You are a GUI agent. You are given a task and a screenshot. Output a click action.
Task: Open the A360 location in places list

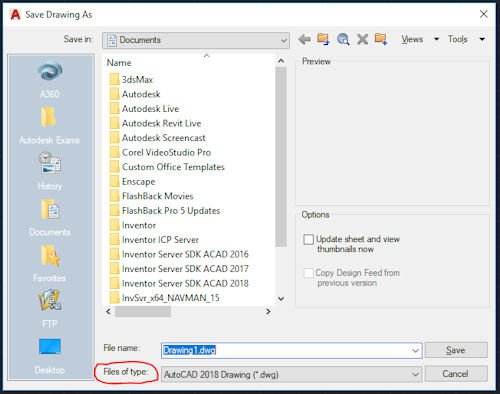[x=50, y=79]
